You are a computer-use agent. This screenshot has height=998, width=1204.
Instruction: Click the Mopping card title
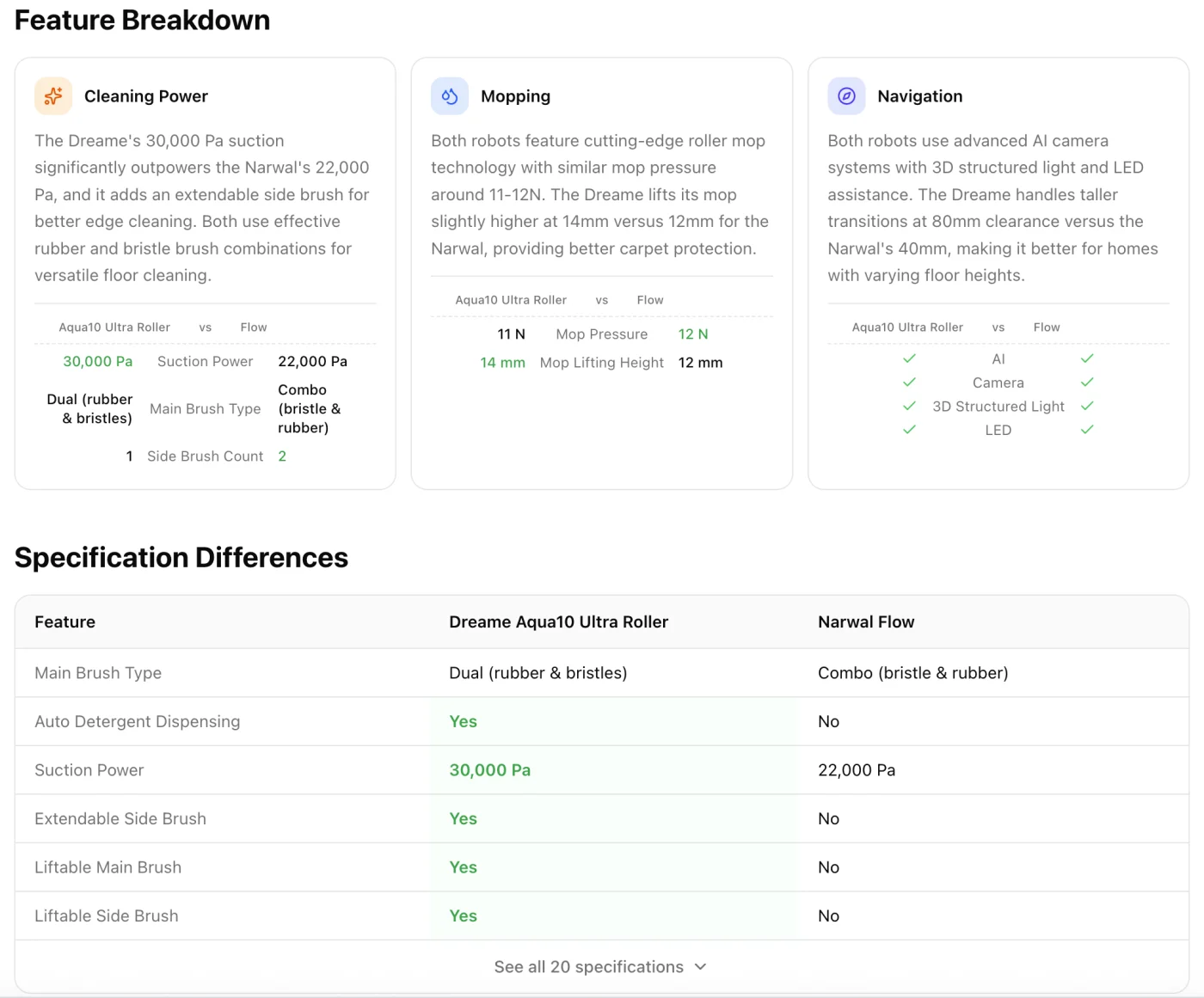pyautogui.click(x=515, y=96)
